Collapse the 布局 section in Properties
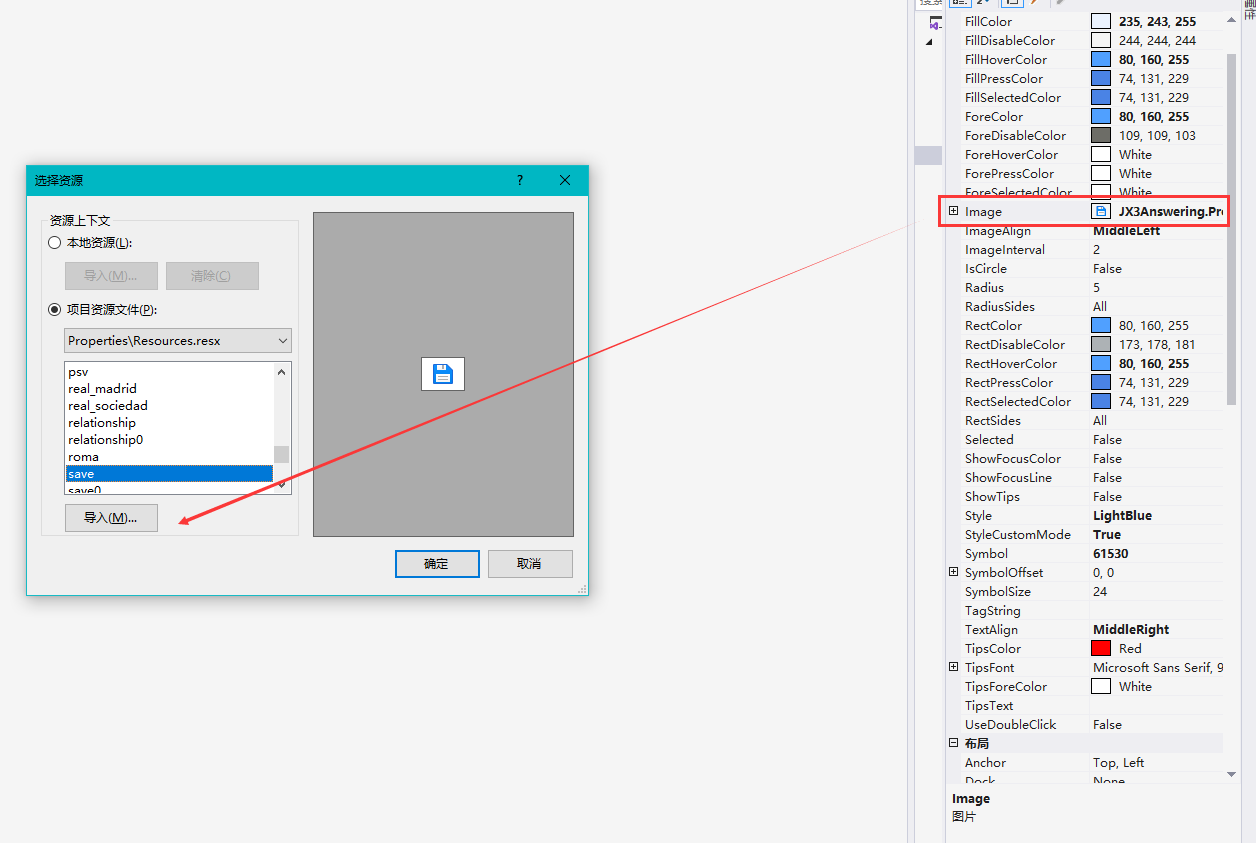This screenshot has width=1256, height=843. (x=953, y=743)
